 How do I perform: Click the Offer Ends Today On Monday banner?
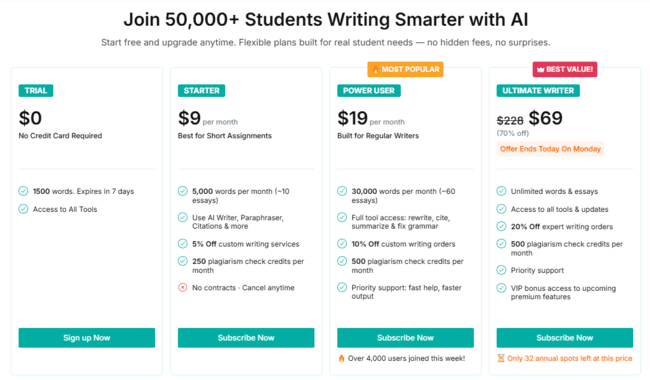tap(550, 149)
